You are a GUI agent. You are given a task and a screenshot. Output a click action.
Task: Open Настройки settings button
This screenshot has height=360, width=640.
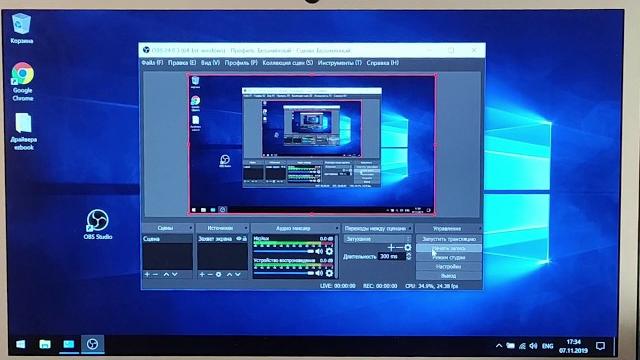click(449, 267)
